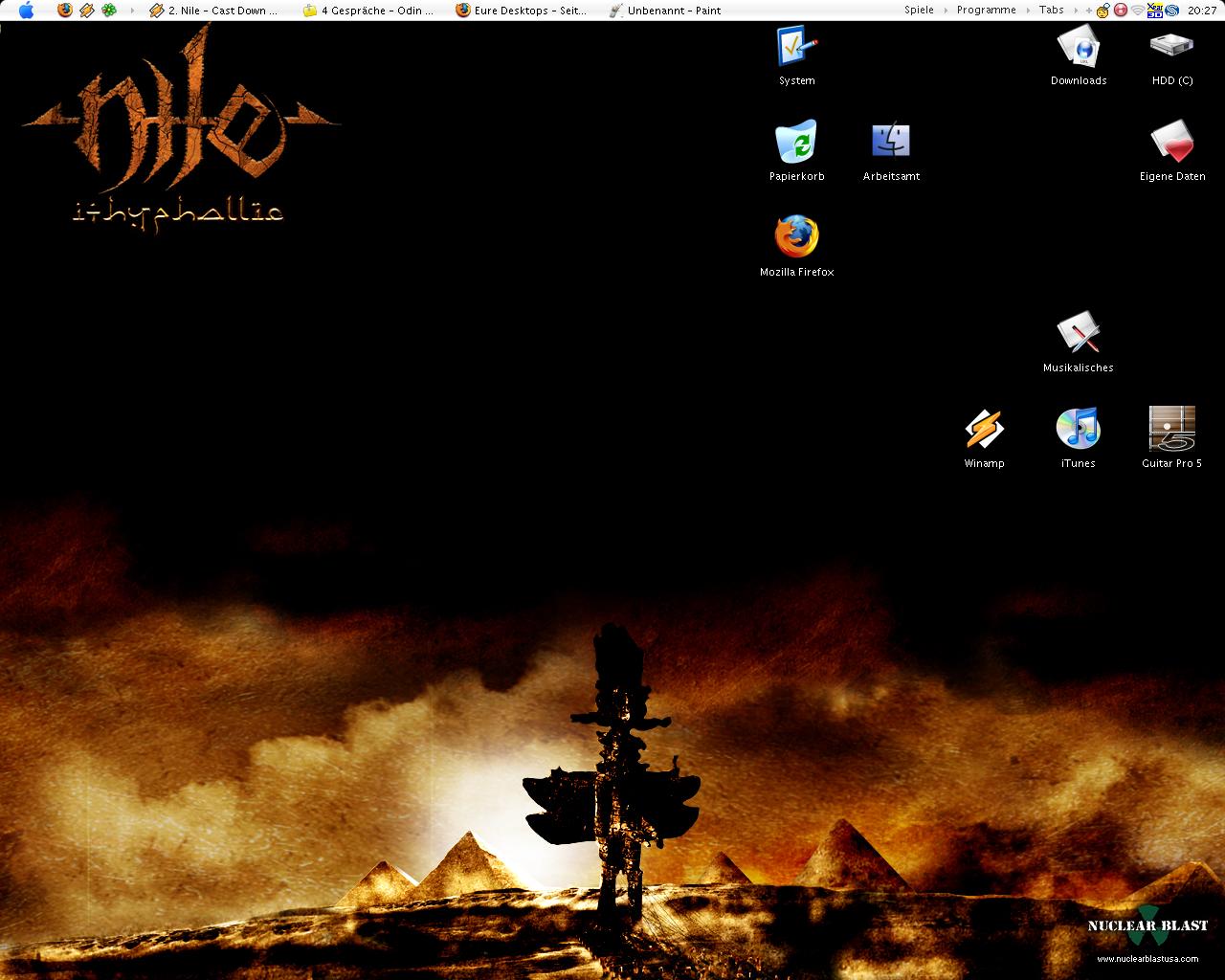Open the Musikalisches folder icon
Image resolution: width=1225 pixels, height=980 pixels.
coord(1079,332)
